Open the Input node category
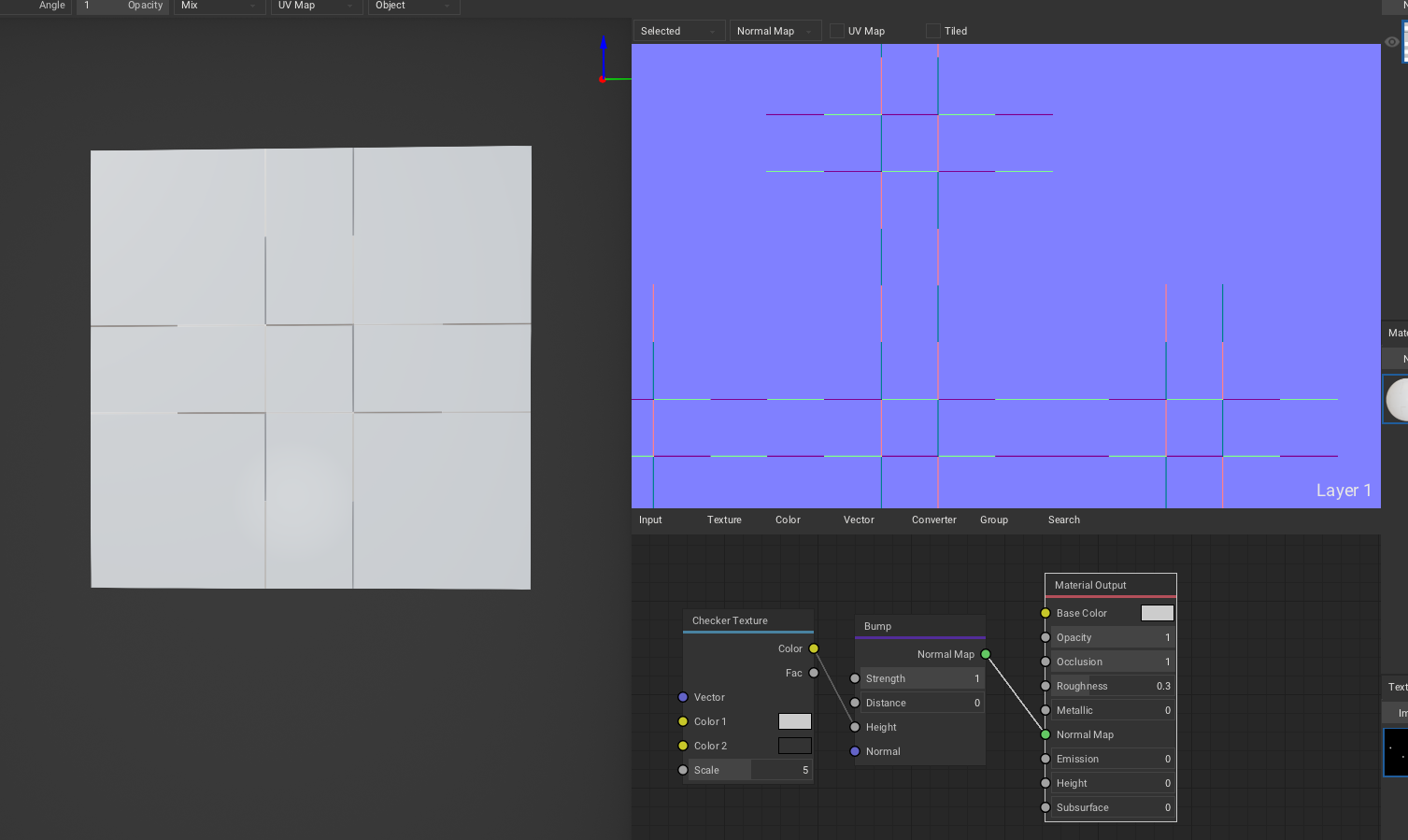The height and width of the screenshot is (840, 1408). click(650, 520)
